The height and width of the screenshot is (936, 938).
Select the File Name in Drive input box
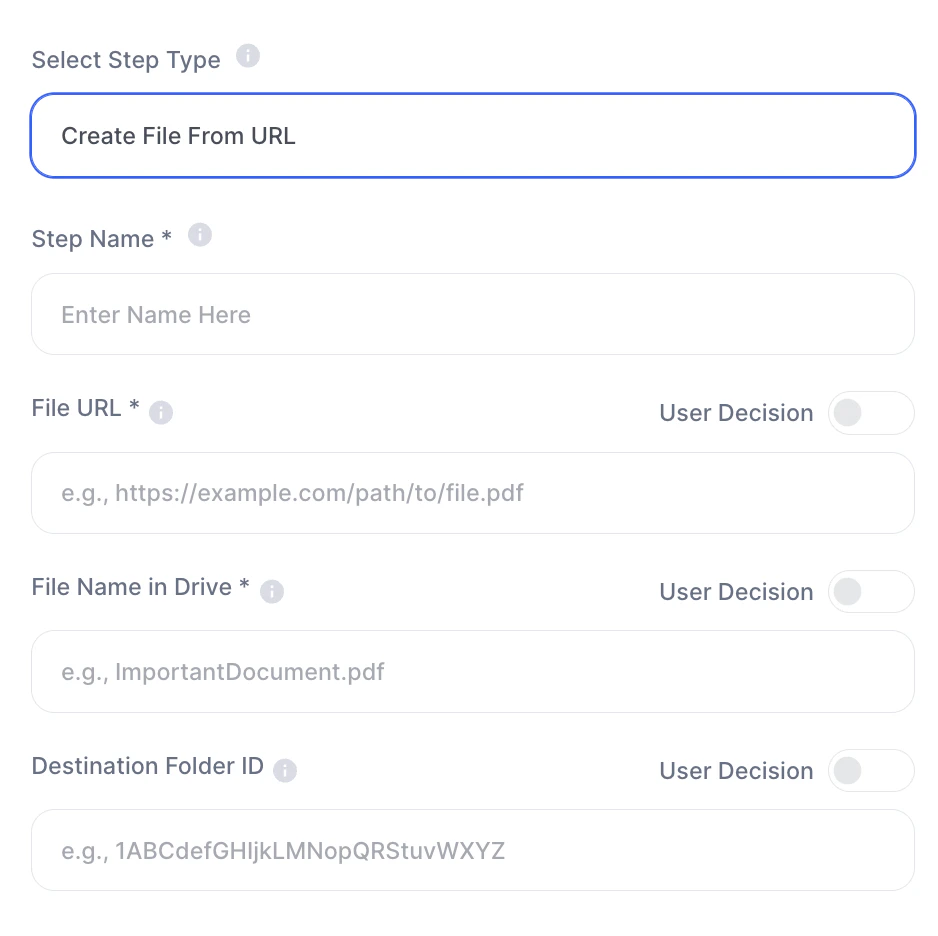click(473, 672)
